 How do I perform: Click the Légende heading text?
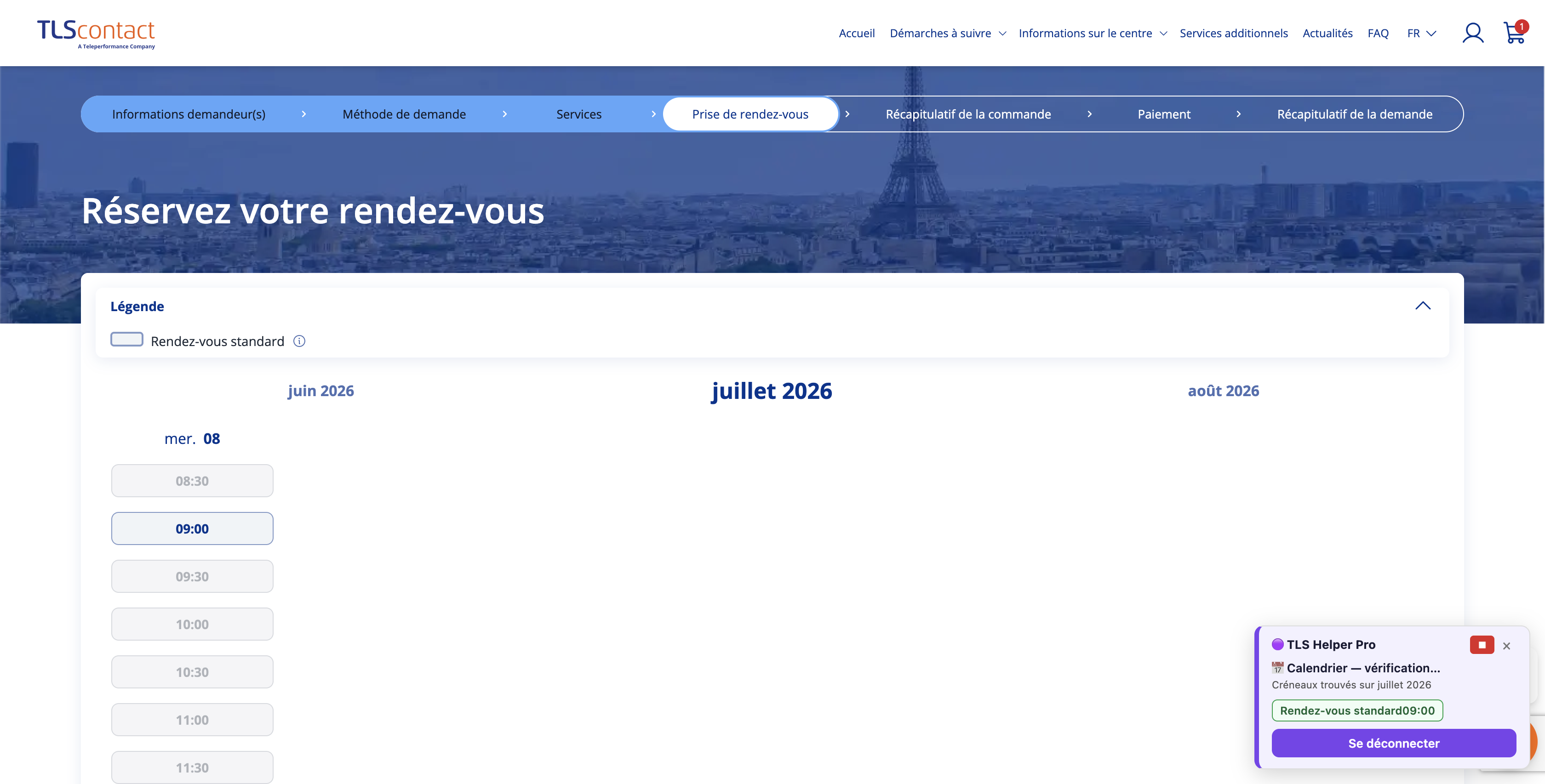(137, 306)
